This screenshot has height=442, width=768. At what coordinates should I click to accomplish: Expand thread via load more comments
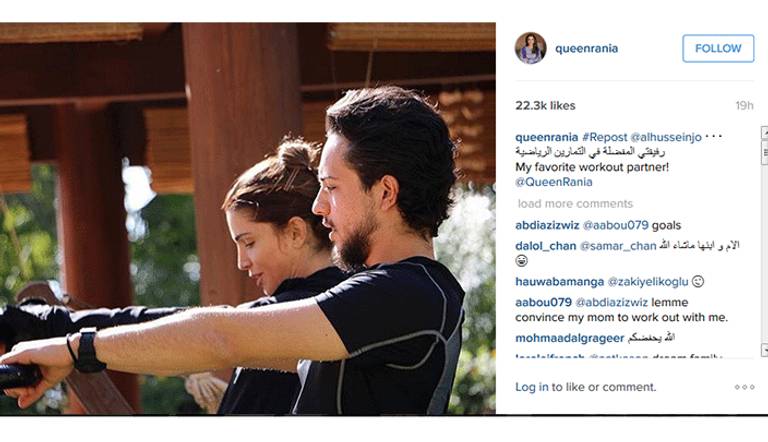pos(575,203)
